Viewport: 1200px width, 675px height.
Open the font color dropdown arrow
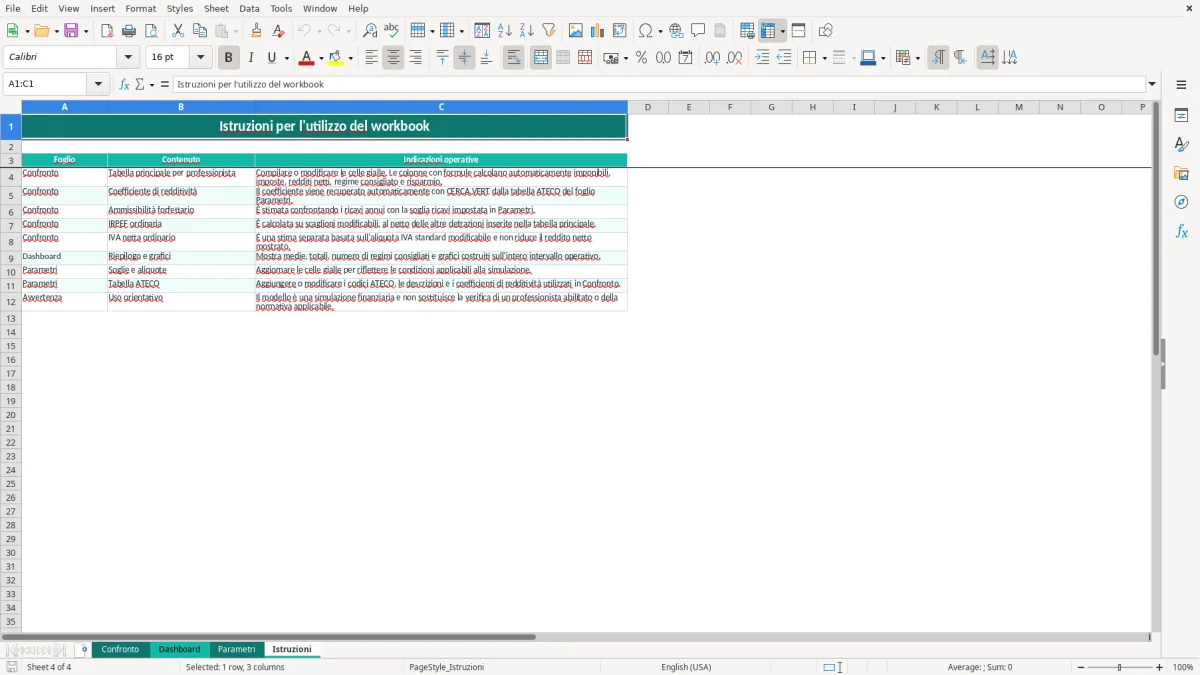click(321, 58)
